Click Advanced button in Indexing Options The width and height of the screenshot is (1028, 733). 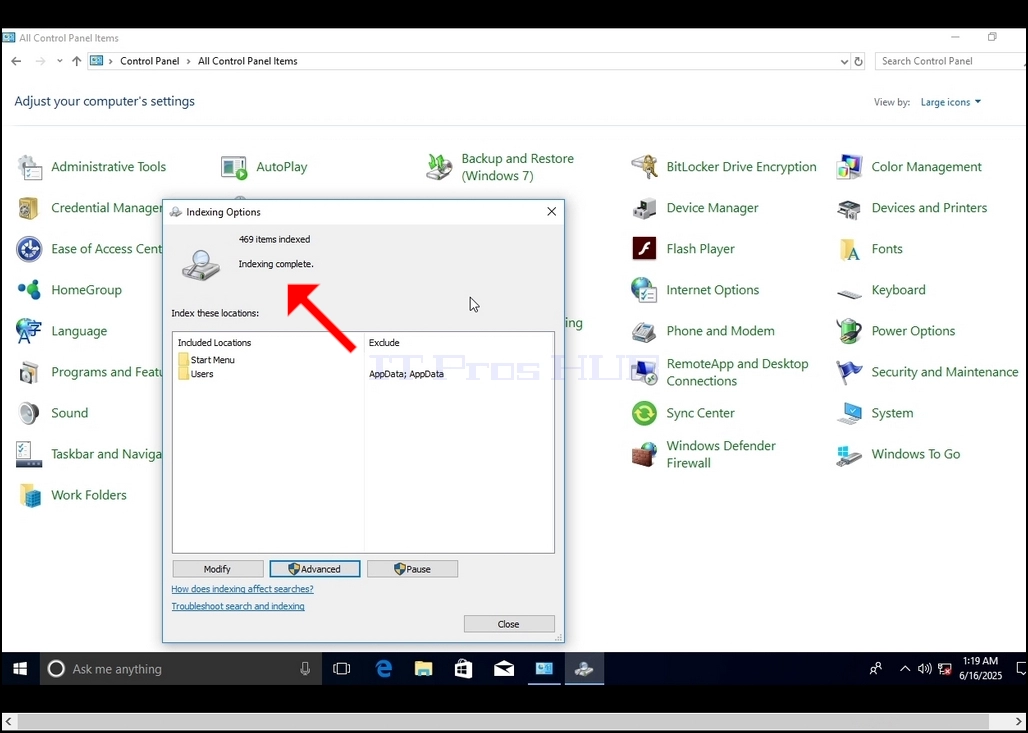[315, 569]
